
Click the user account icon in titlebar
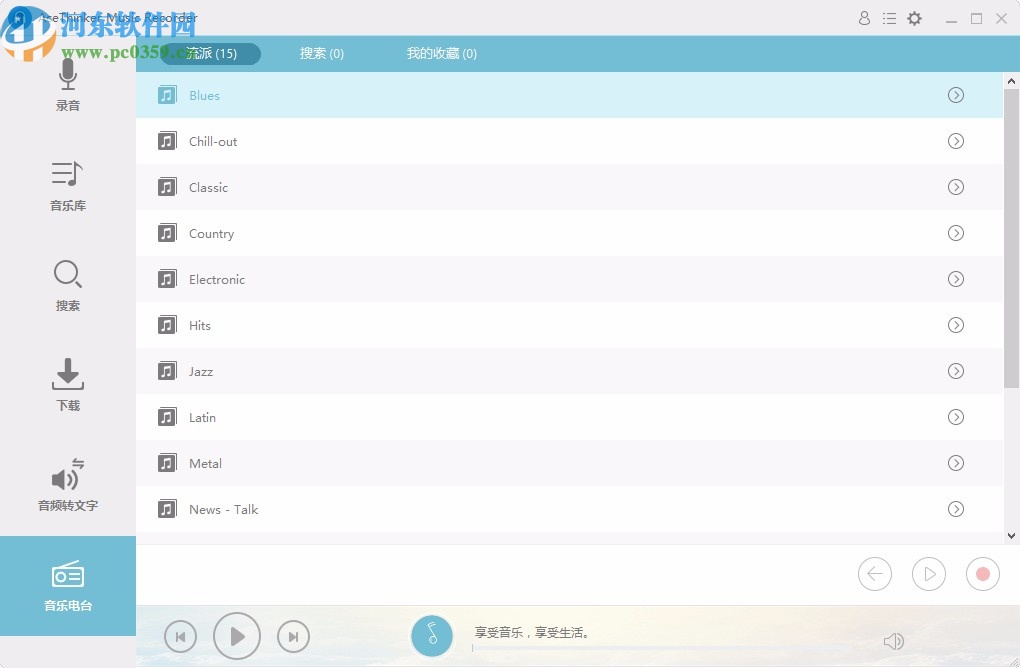(864, 18)
